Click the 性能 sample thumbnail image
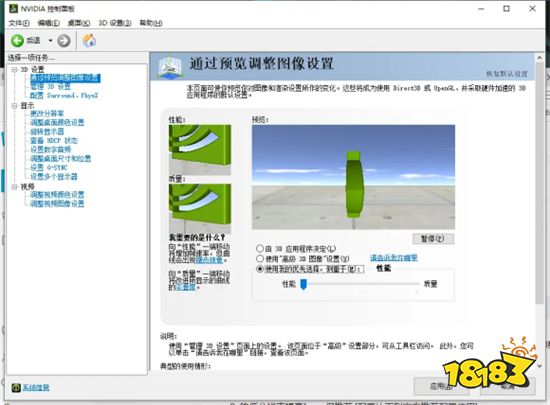Viewport: 550px width, 405px height. coord(200,150)
